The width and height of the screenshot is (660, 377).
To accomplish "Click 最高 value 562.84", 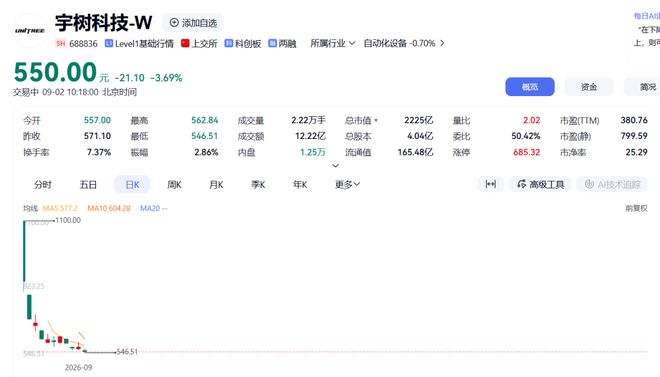I will pyautogui.click(x=205, y=120).
